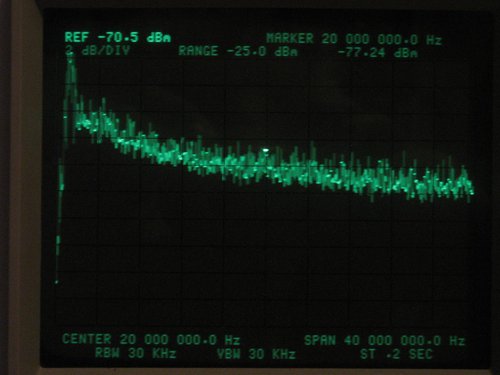Click the CENTER label at bottom left
The image size is (500, 375).
click(x=87, y=339)
